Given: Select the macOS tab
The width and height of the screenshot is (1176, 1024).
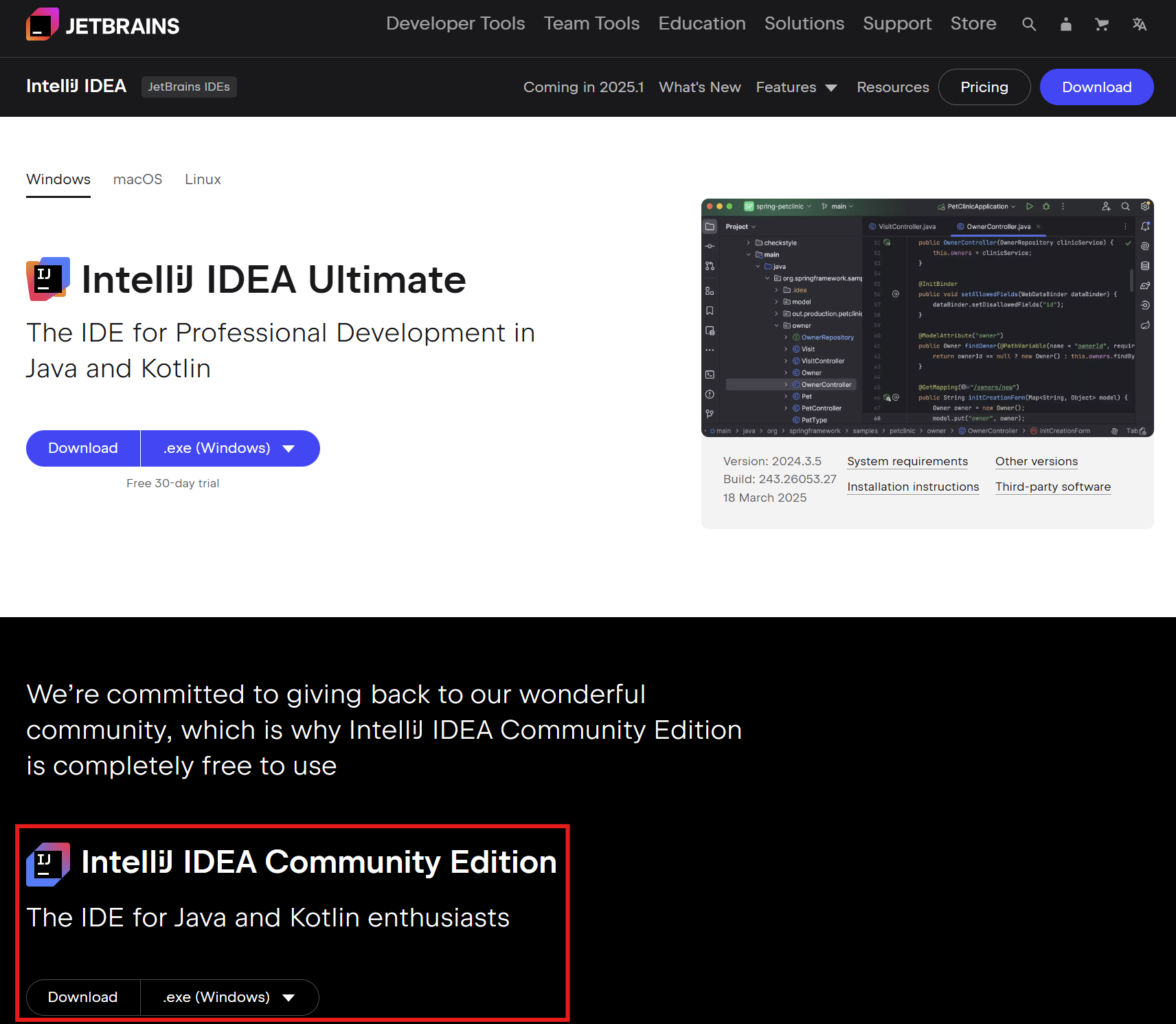Looking at the screenshot, I should (138, 179).
